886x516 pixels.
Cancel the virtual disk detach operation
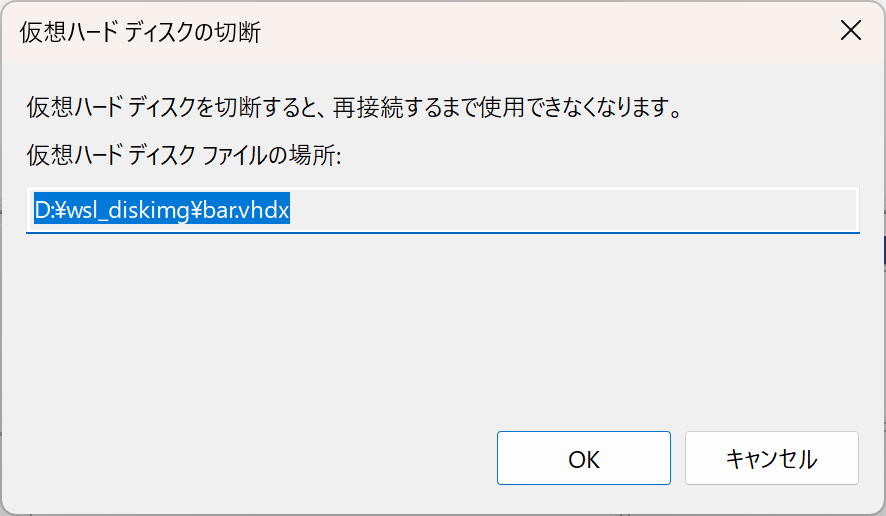771,458
